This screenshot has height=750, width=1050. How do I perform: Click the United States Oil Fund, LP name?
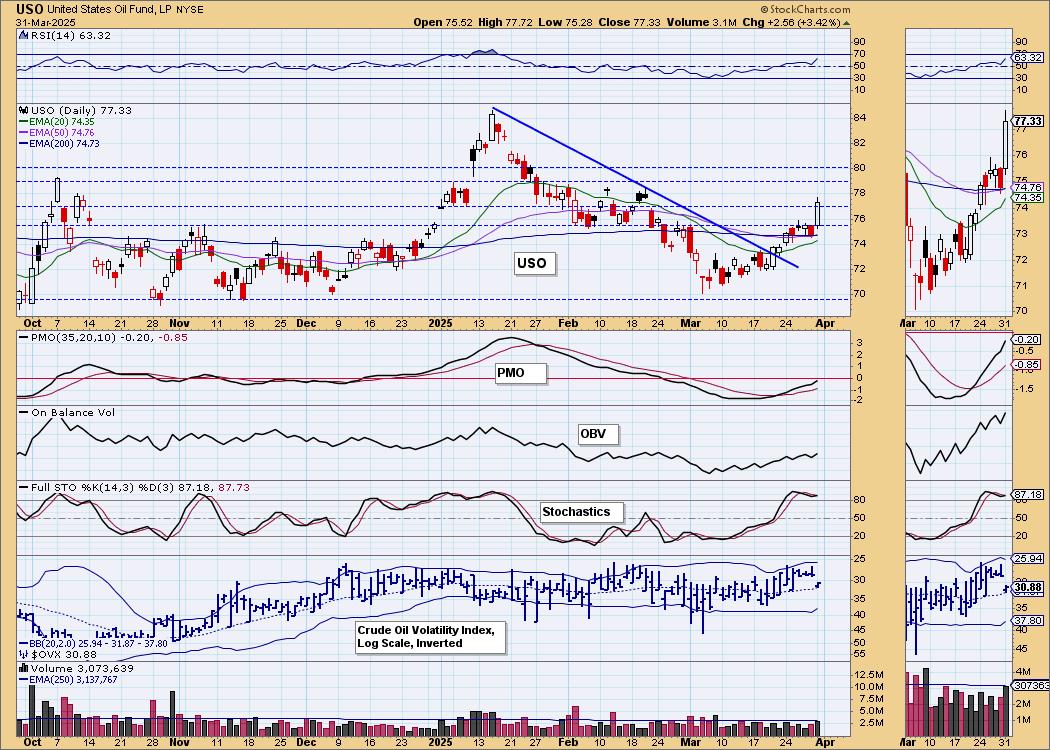tap(107, 10)
